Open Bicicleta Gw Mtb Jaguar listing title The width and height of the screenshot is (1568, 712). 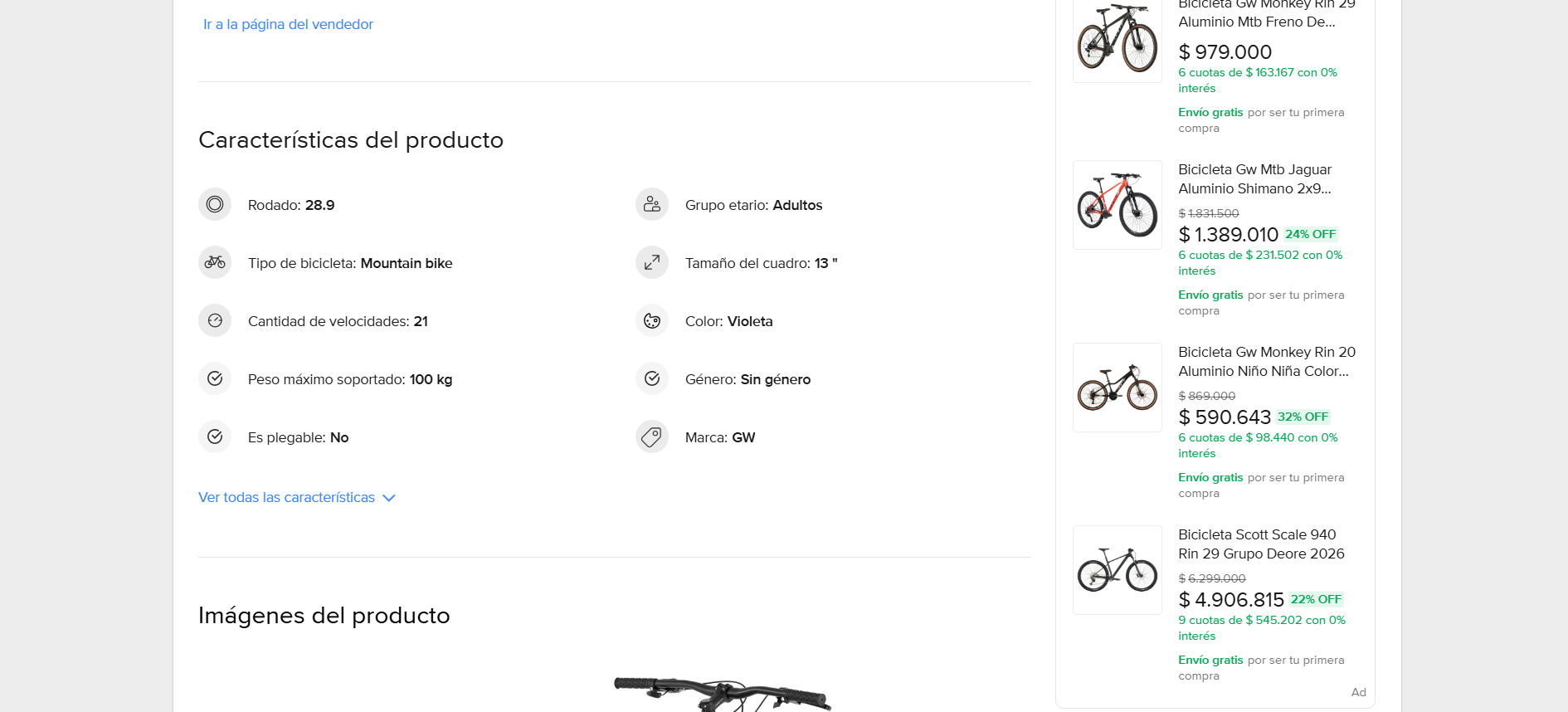pyautogui.click(x=1255, y=179)
